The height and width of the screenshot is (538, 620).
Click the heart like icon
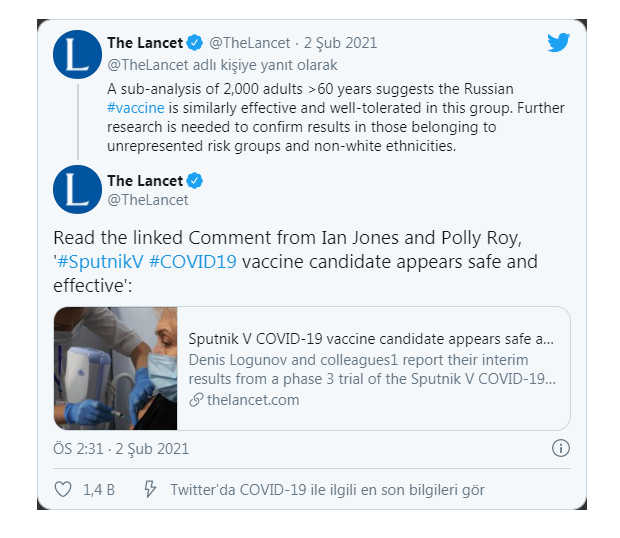(63, 490)
